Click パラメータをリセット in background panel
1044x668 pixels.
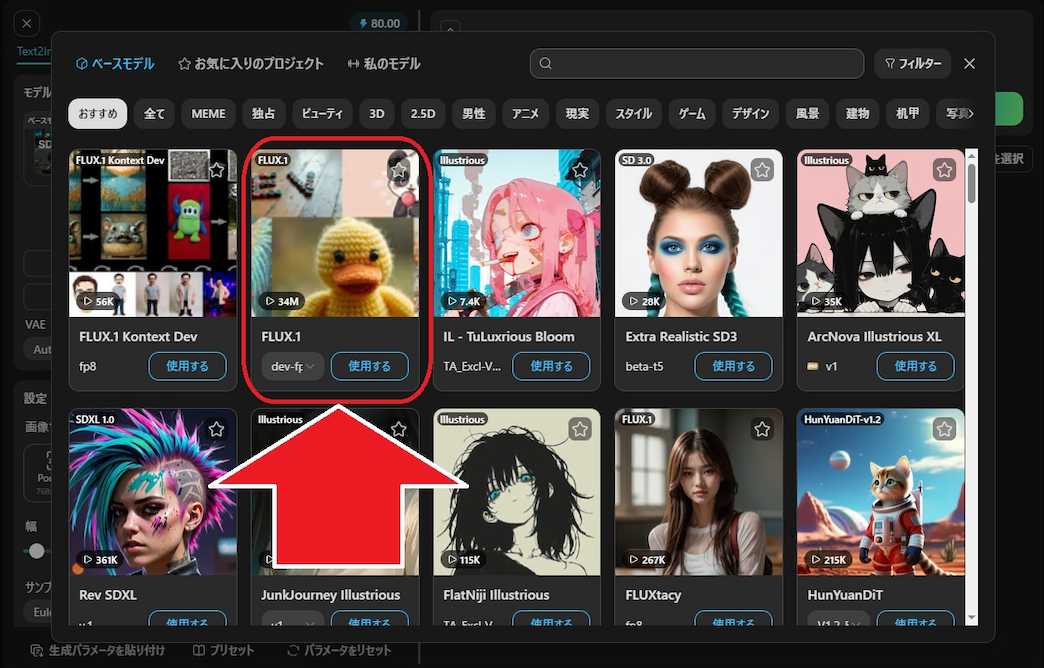pos(339,650)
